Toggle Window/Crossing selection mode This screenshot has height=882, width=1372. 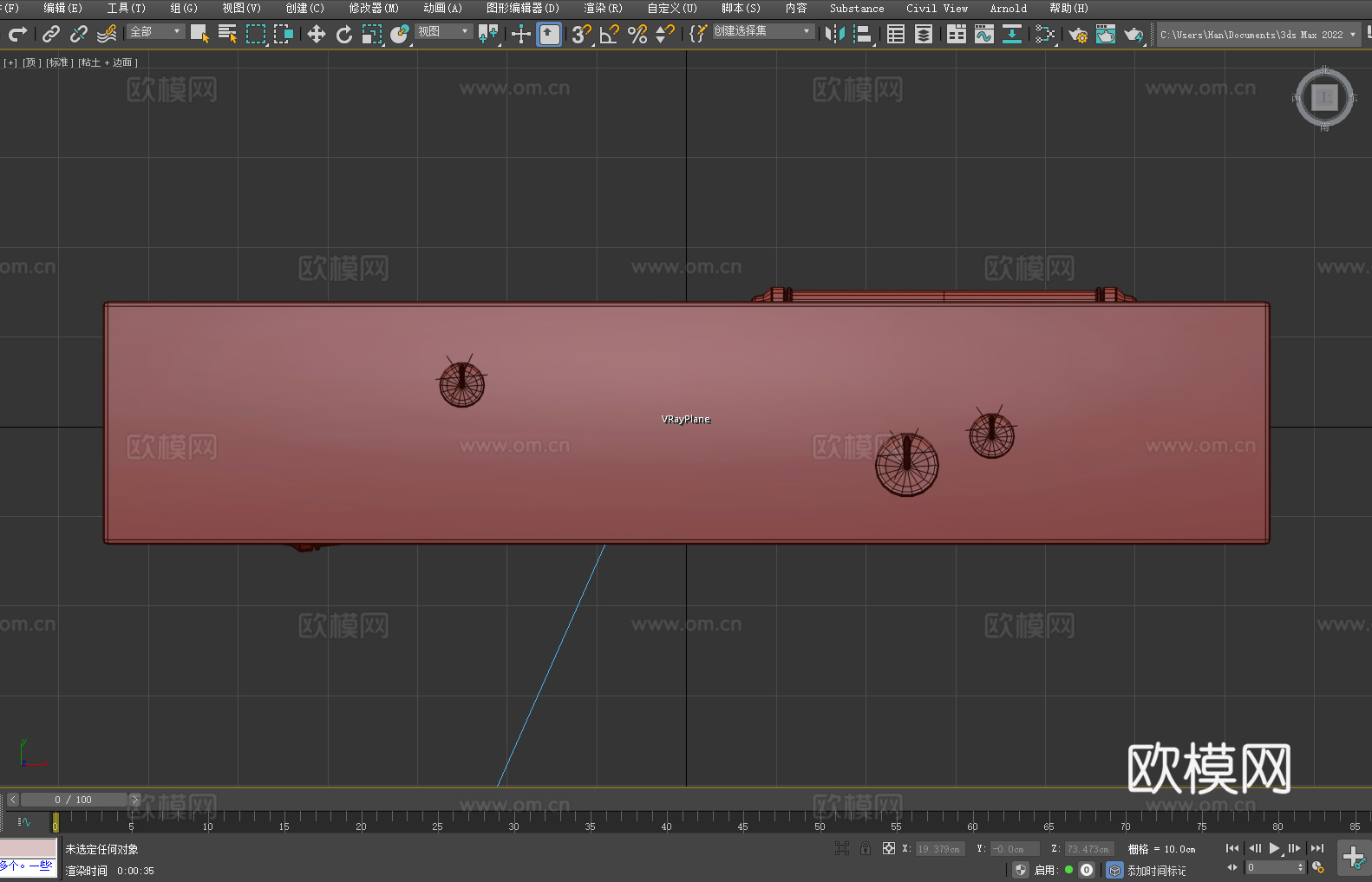tap(284, 34)
